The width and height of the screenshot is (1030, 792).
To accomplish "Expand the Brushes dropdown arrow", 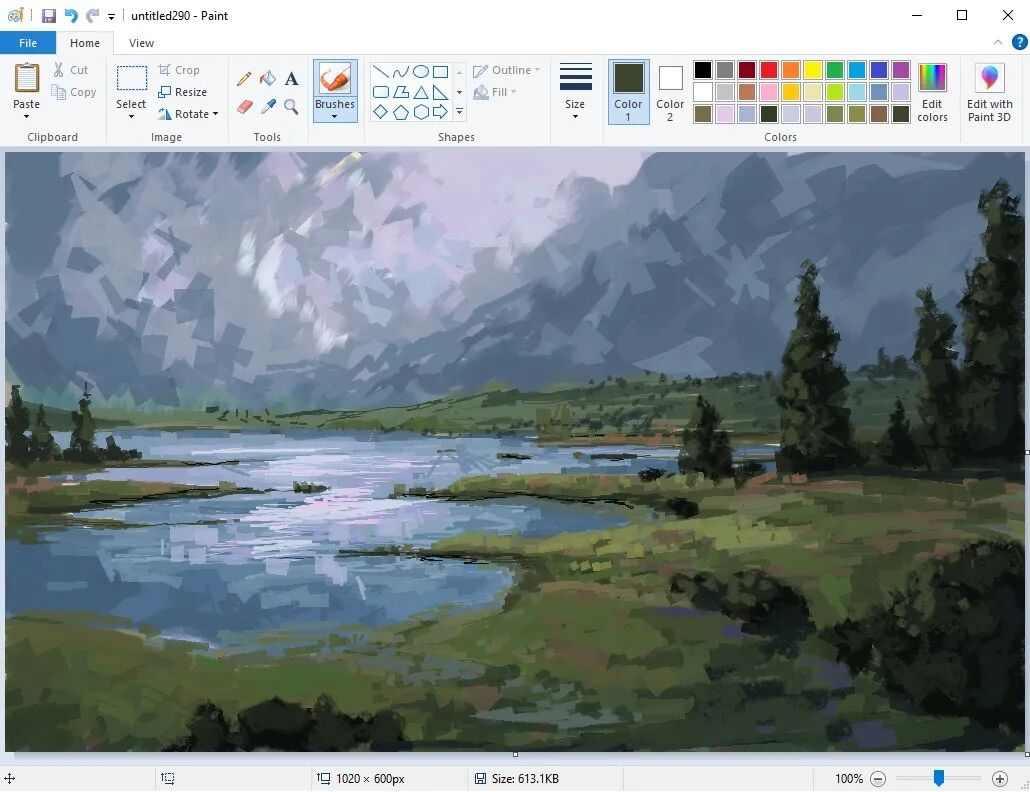I will (335, 117).
